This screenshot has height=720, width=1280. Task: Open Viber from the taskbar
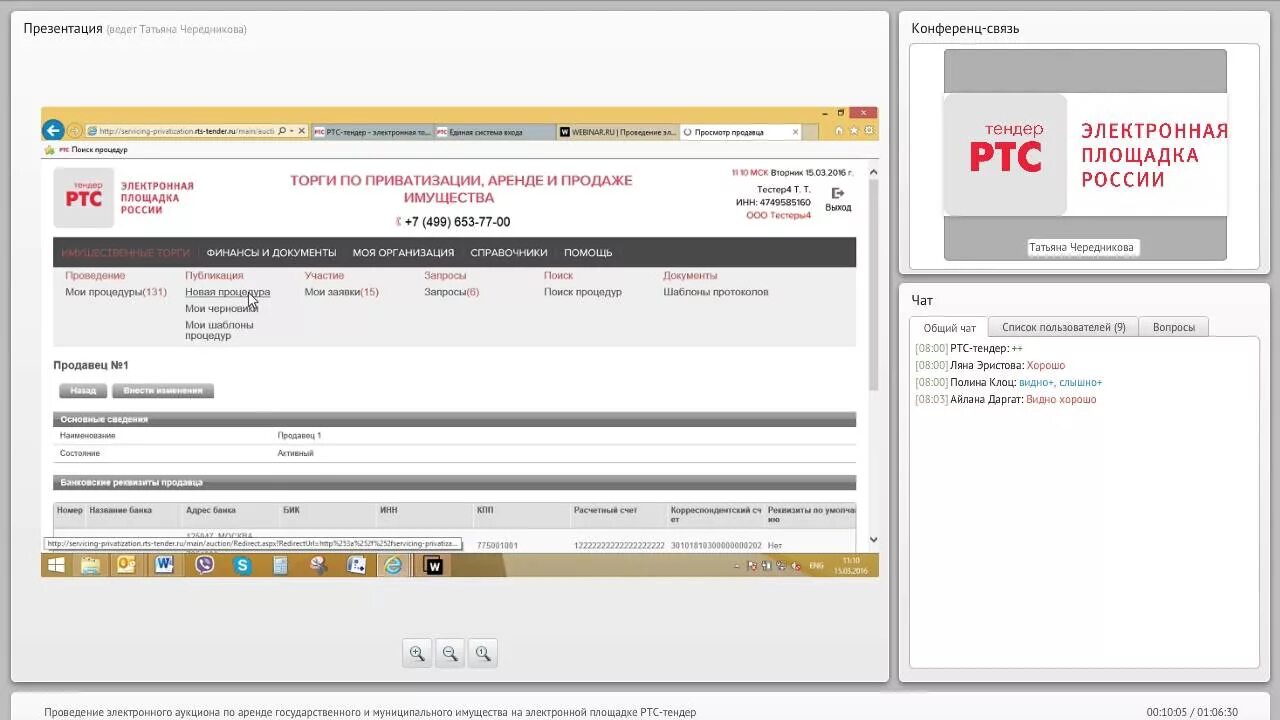click(x=204, y=565)
